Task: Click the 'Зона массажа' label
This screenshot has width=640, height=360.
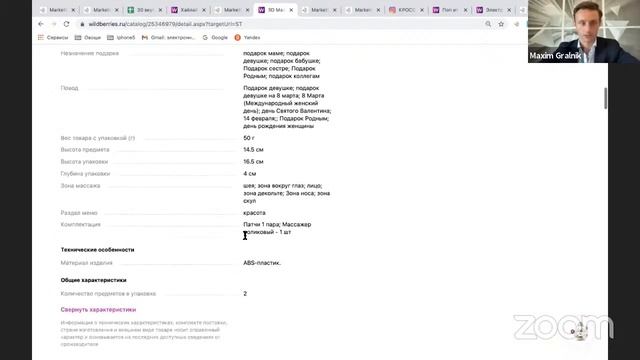Action: pos(80,186)
